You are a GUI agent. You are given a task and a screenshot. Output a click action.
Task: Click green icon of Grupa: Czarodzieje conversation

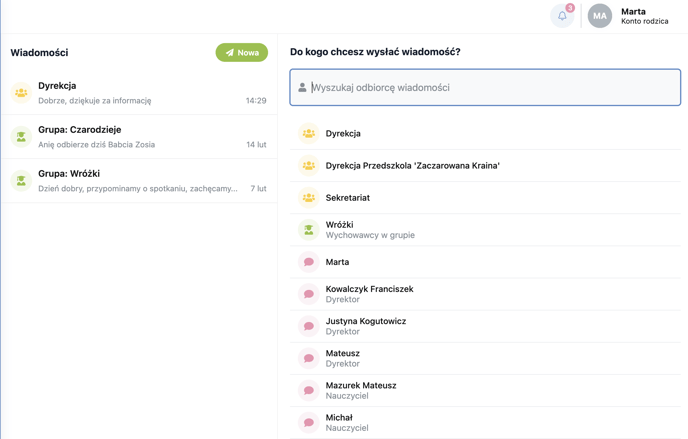pos(21,137)
